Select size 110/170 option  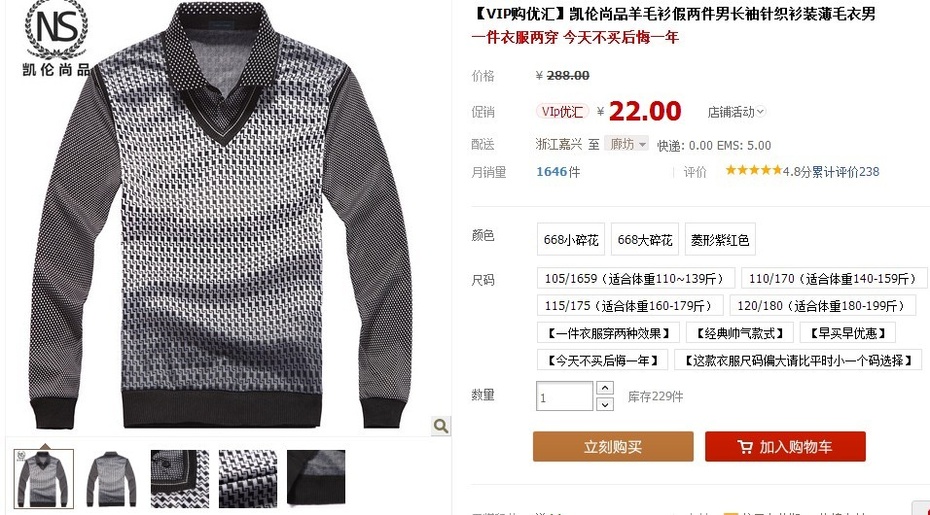click(833, 278)
